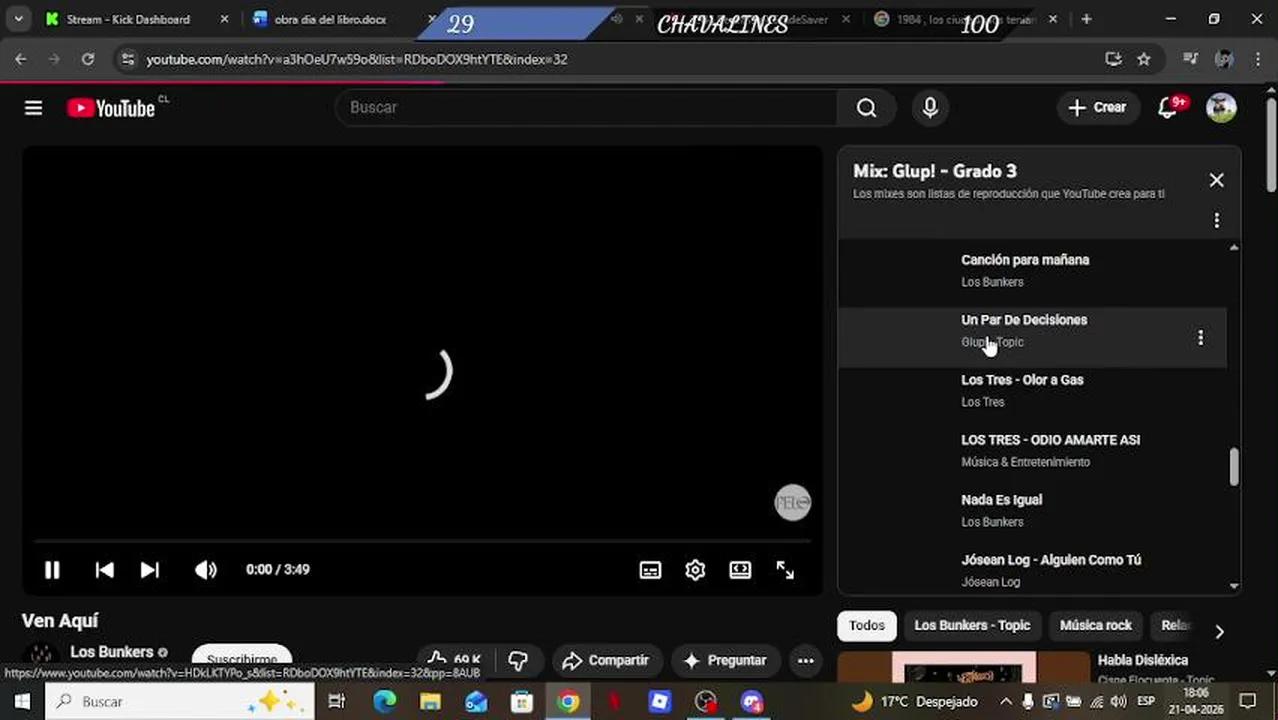Open OBS Studio from taskbar
Viewport: 1278px width, 720px height.
tap(706, 702)
